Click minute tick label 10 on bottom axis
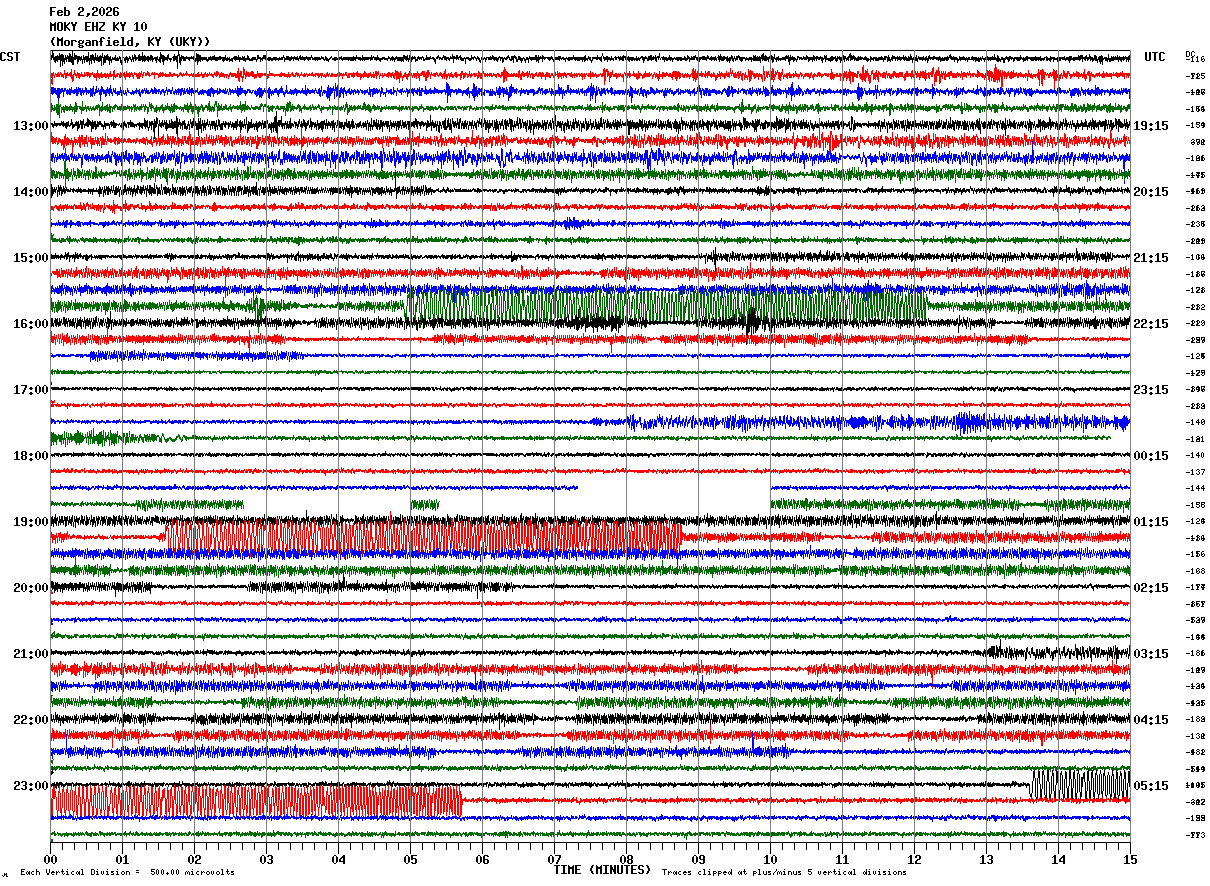The image size is (1210, 886). point(770,859)
